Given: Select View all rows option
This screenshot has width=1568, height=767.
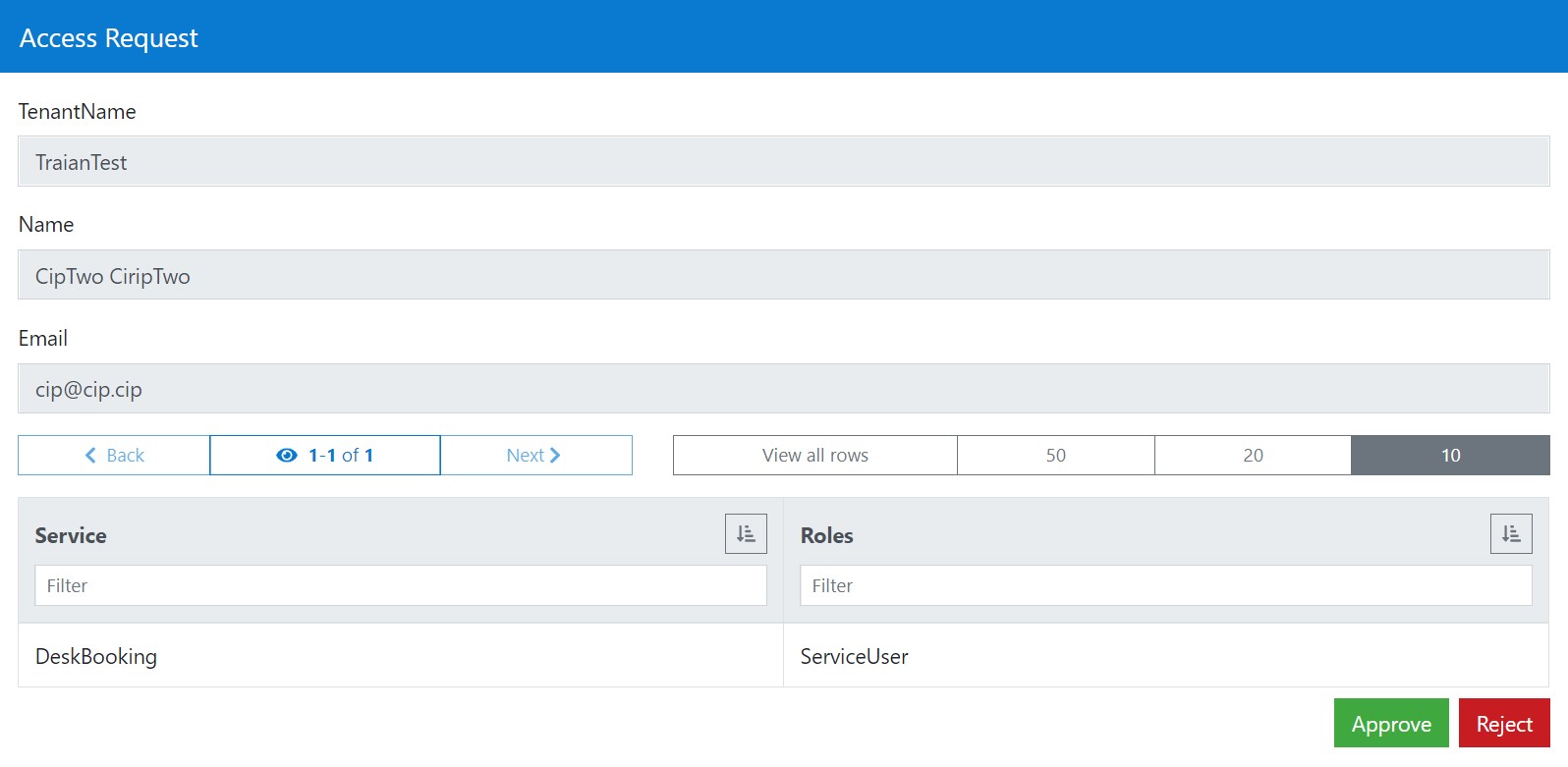Looking at the screenshot, I should [x=815, y=456].
